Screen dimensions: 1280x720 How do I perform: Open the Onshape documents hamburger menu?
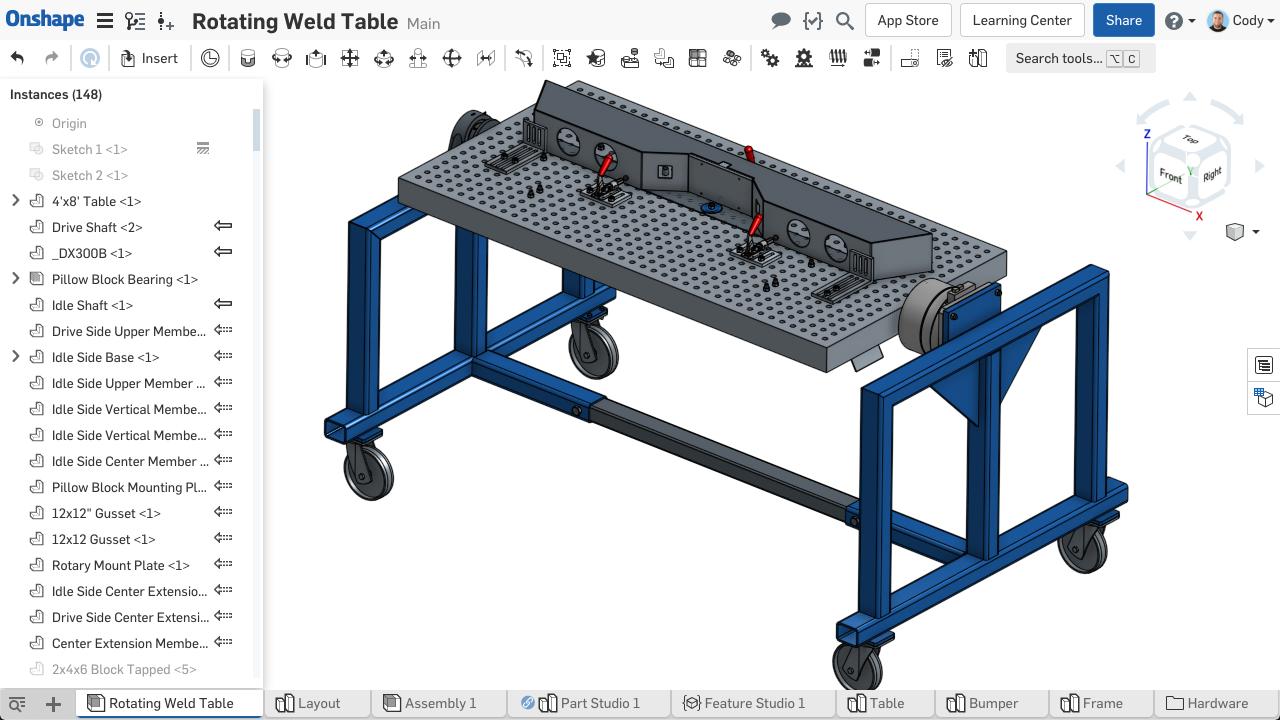[104, 20]
